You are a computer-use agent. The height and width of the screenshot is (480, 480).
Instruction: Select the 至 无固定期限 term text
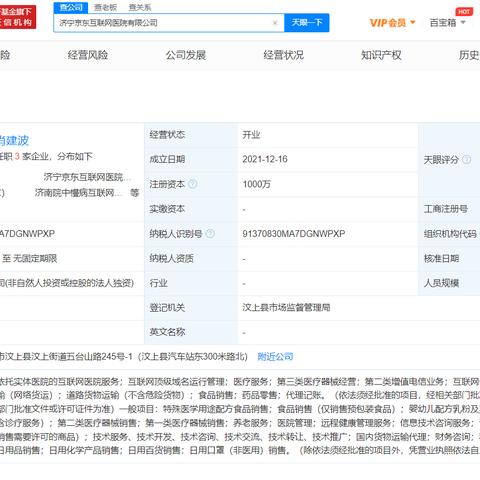(29, 258)
